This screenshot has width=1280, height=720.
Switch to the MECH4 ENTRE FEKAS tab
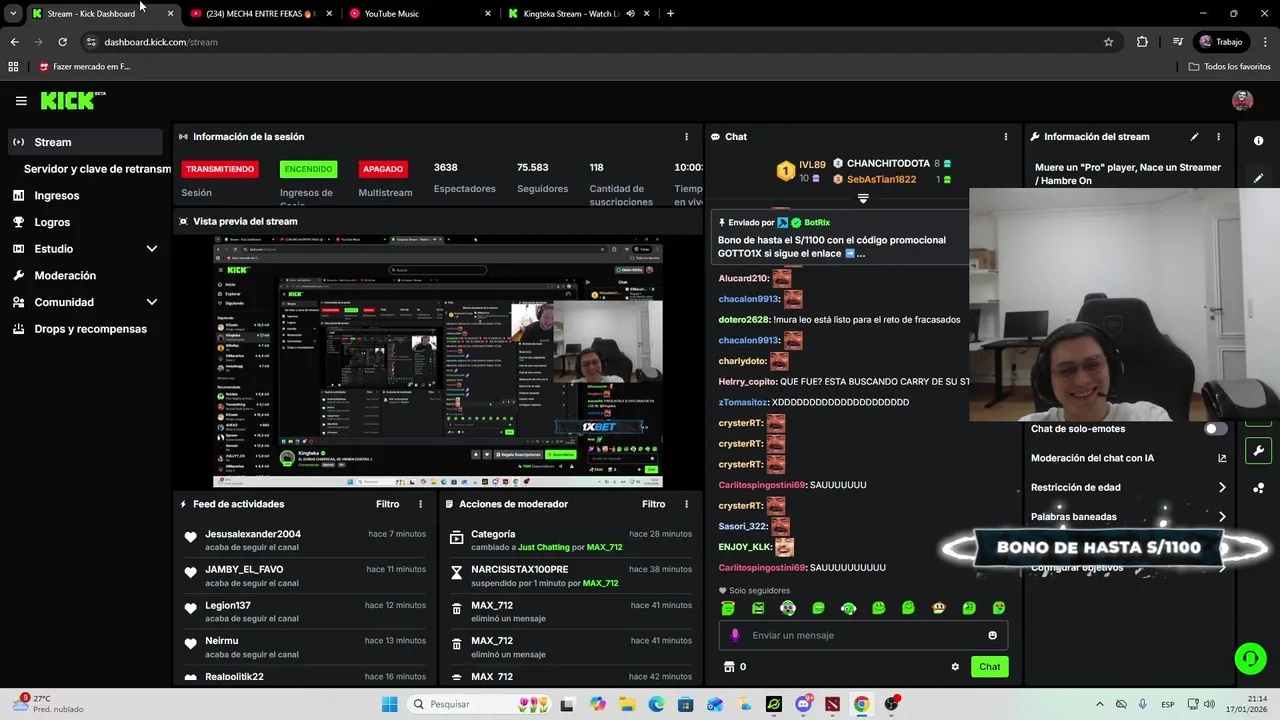tap(261, 14)
